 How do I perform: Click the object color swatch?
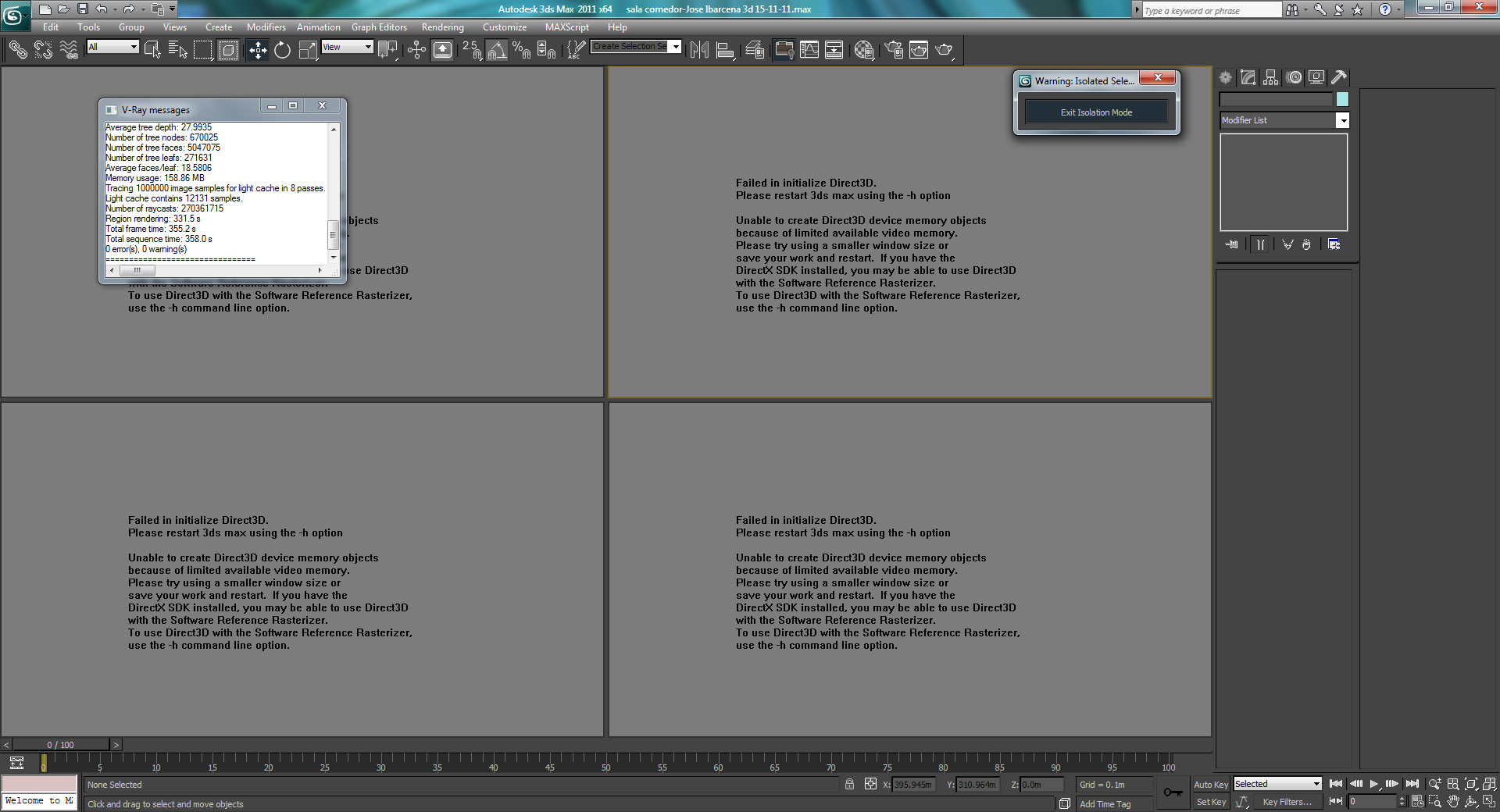(x=1342, y=99)
